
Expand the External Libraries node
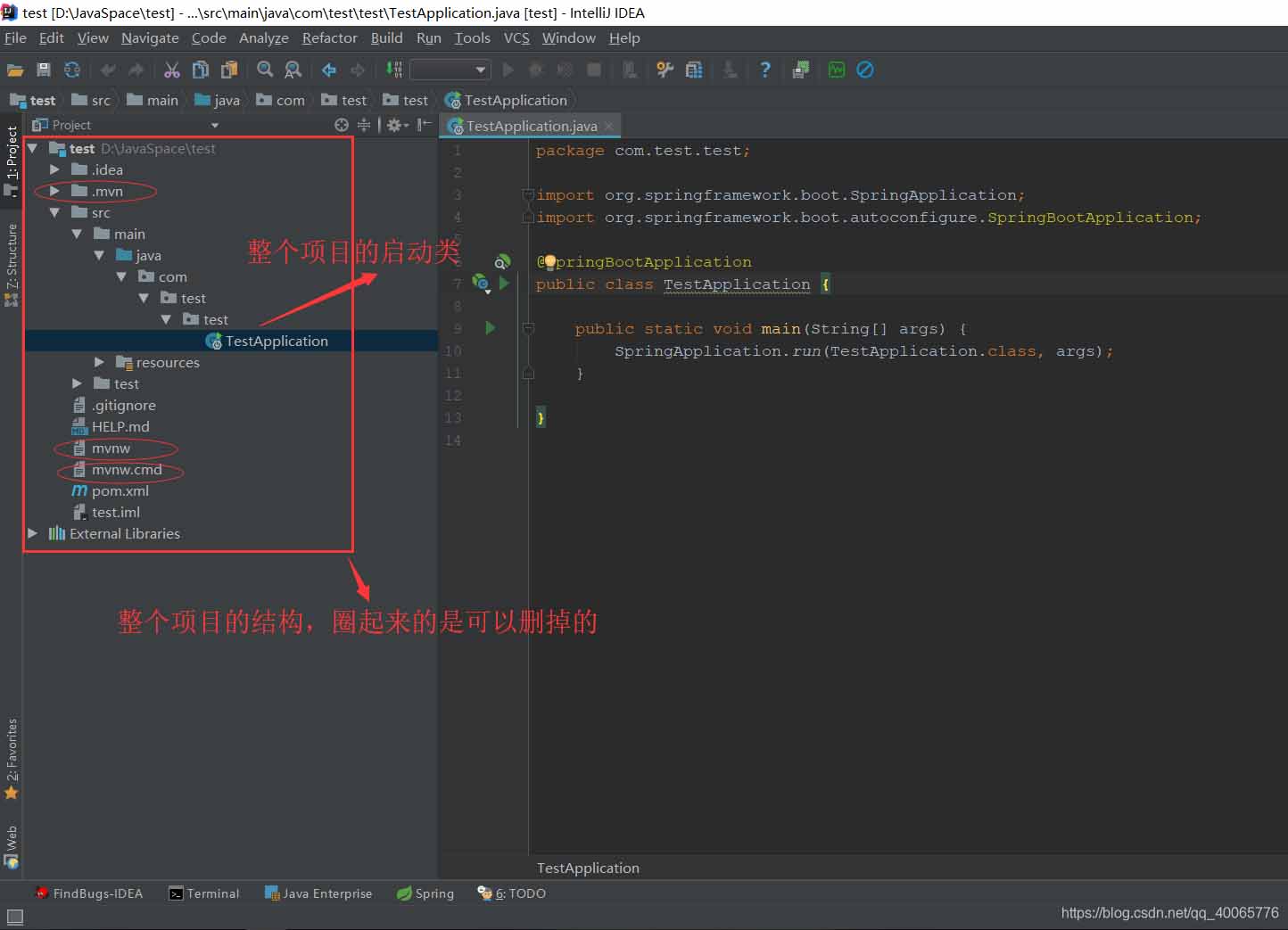pyautogui.click(x=33, y=533)
